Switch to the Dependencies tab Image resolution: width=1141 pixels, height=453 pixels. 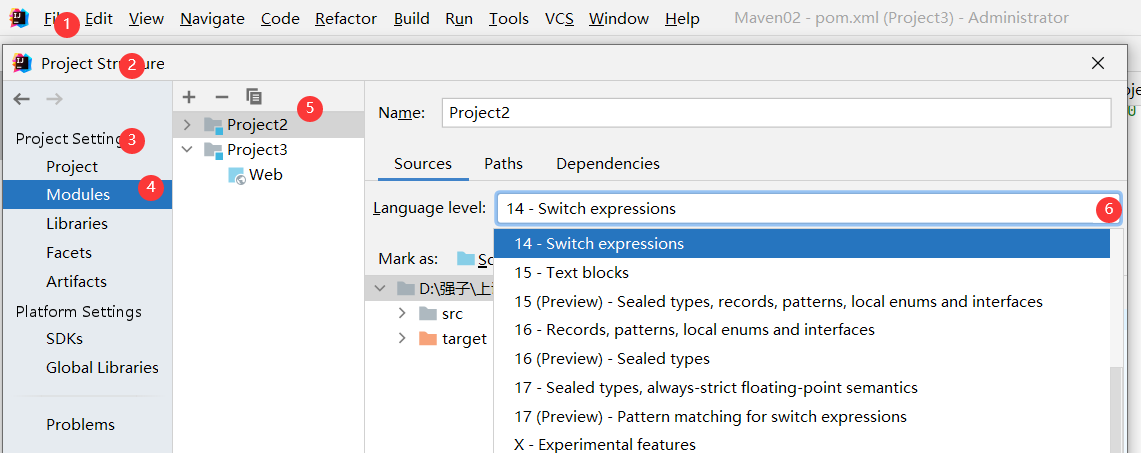click(x=608, y=164)
